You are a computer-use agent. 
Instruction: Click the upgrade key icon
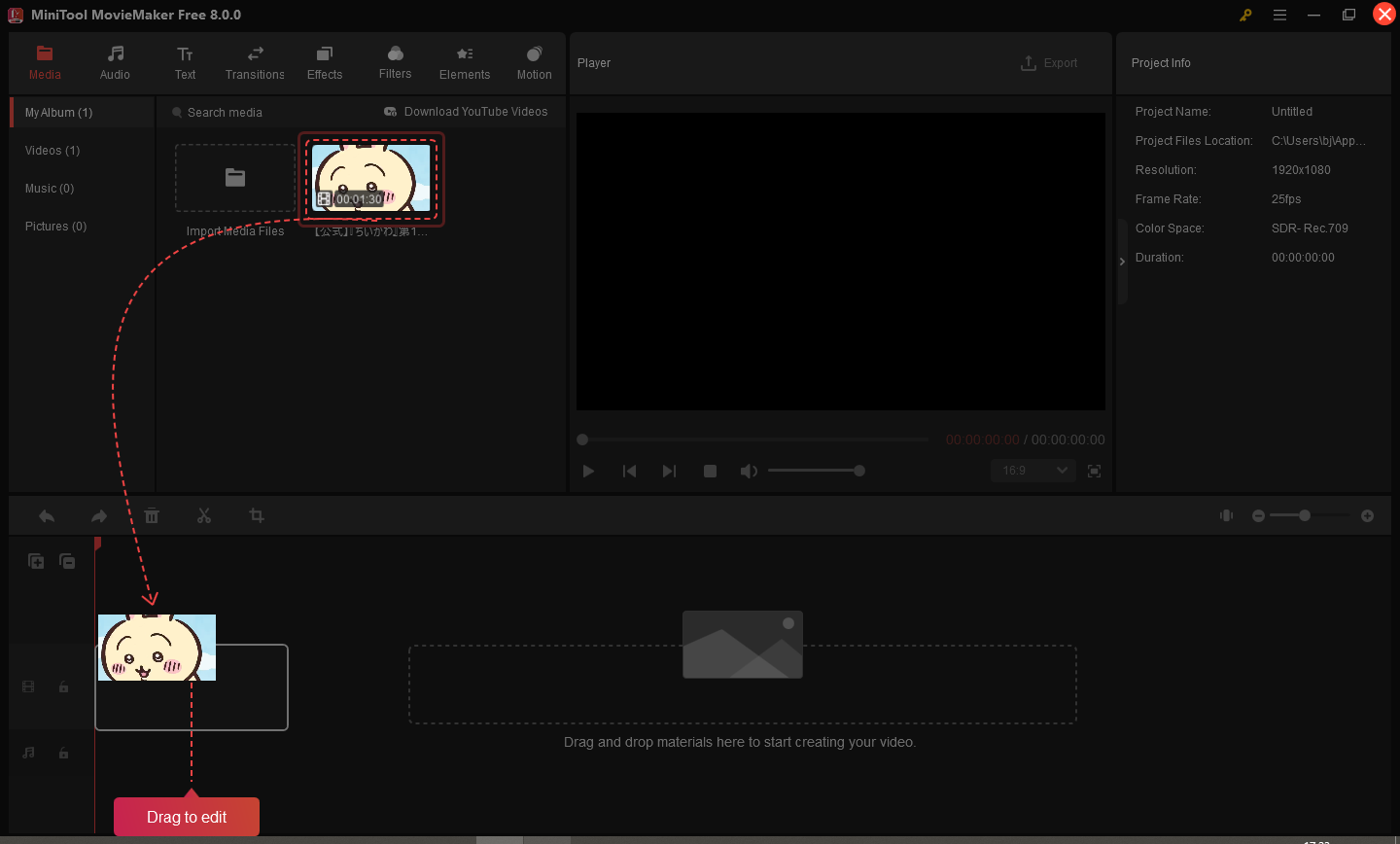tap(1245, 15)
